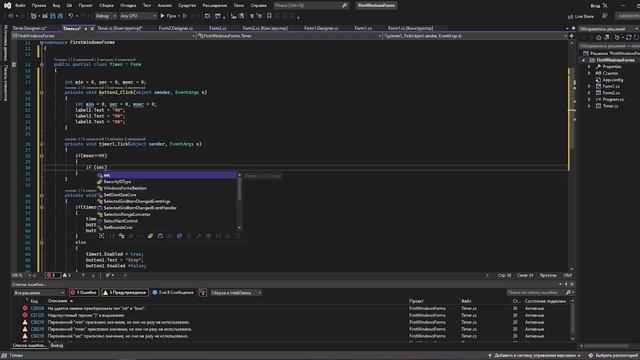Open the Все решение scope dropdown
Screen dimensions: 640x360
[39, 293]
